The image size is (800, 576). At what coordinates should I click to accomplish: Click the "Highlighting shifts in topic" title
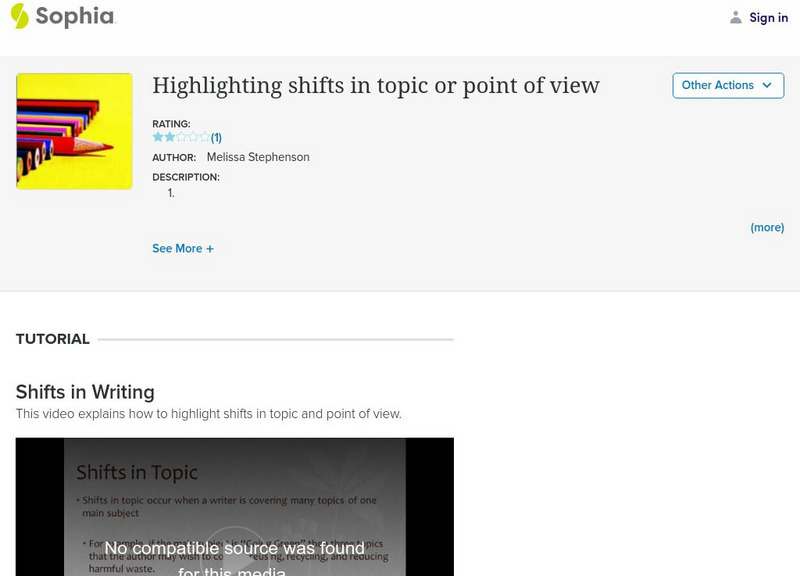(376, 86)
